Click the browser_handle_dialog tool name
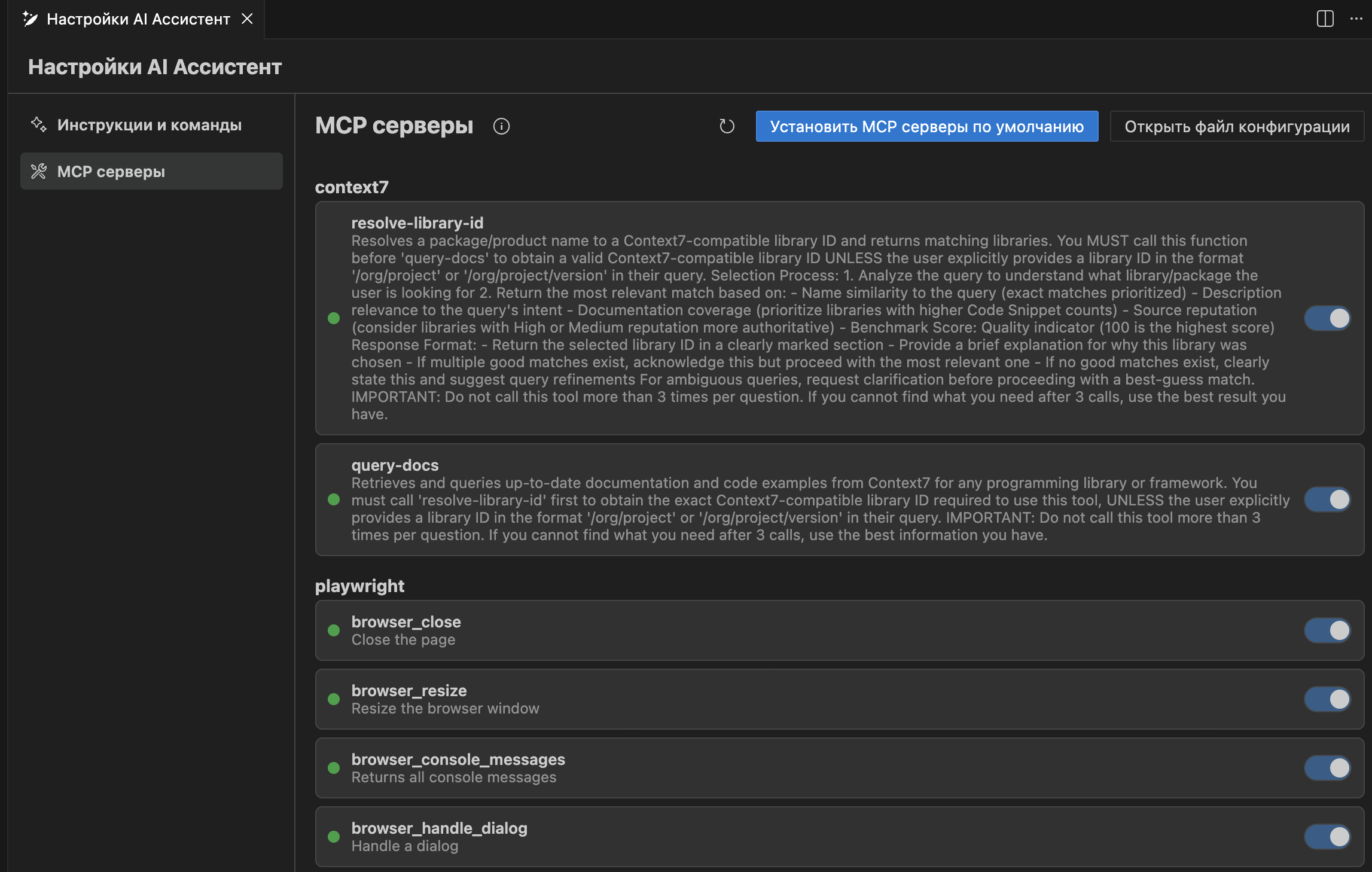The image size is (1372, 872). coord(440,828)
